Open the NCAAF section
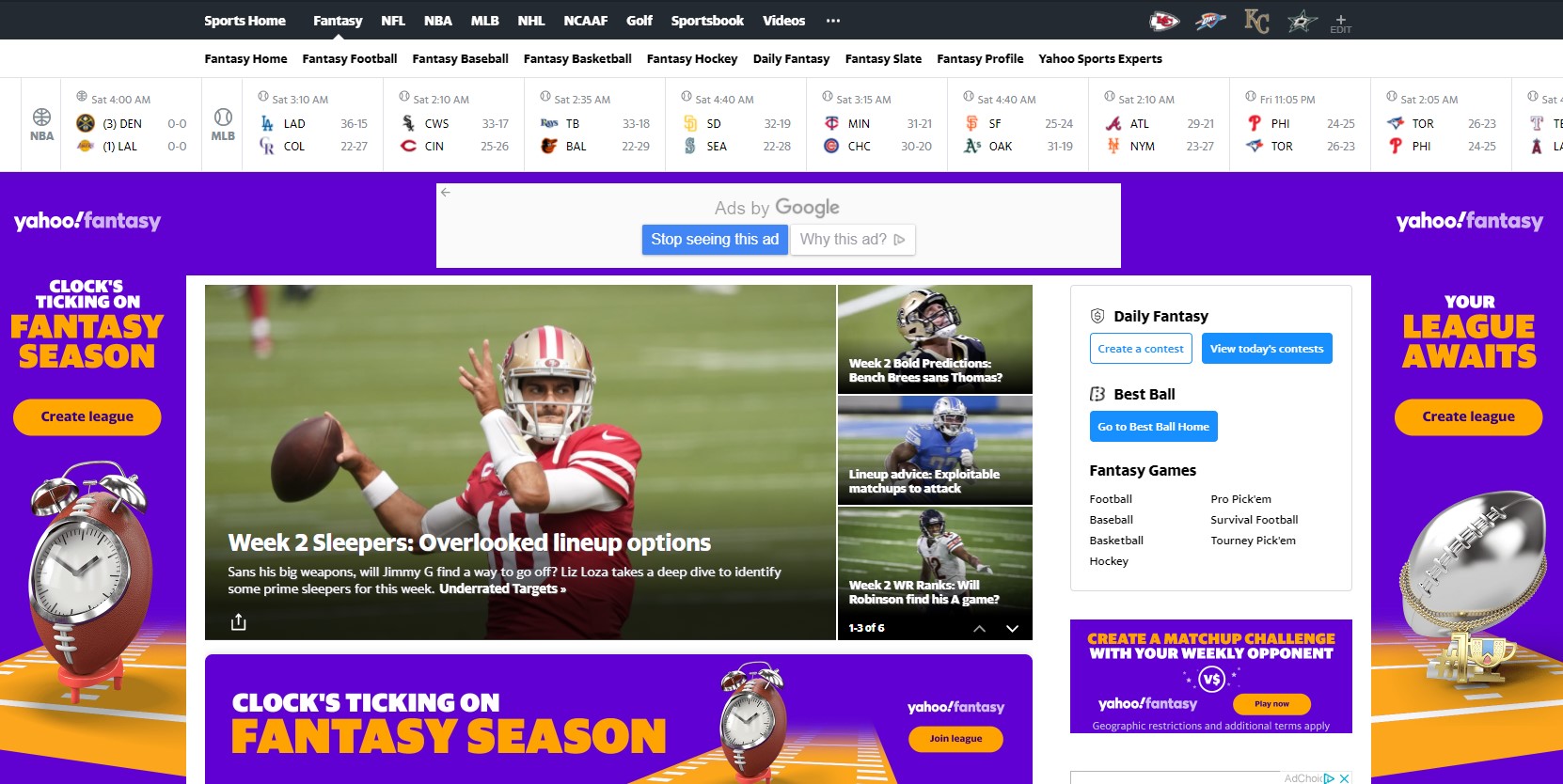This screenshot has width=1563, height=784. click(586, 20)
